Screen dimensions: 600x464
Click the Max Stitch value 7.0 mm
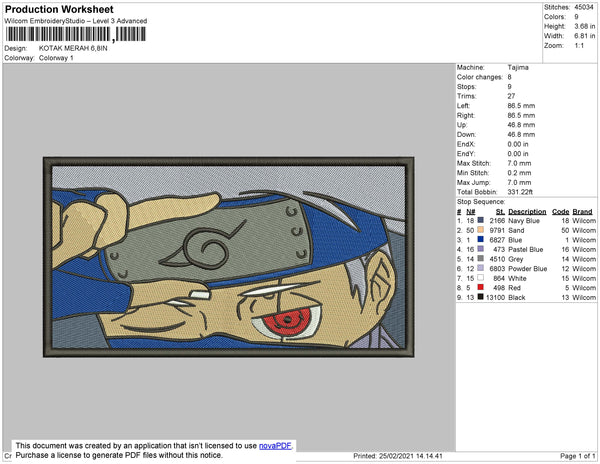pos(519,163)
